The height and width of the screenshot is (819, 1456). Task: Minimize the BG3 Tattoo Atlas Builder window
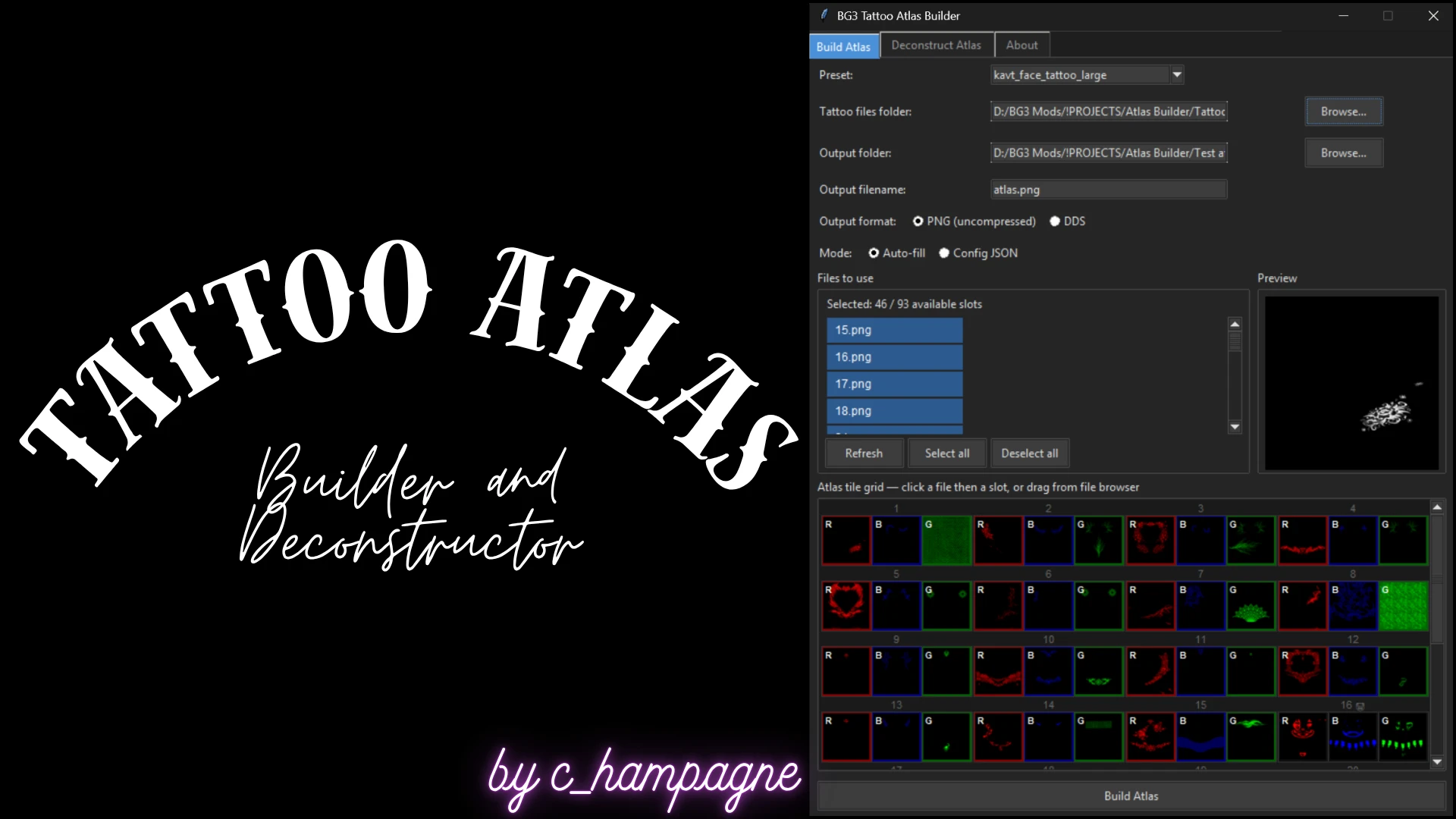tap(1344, 15)
